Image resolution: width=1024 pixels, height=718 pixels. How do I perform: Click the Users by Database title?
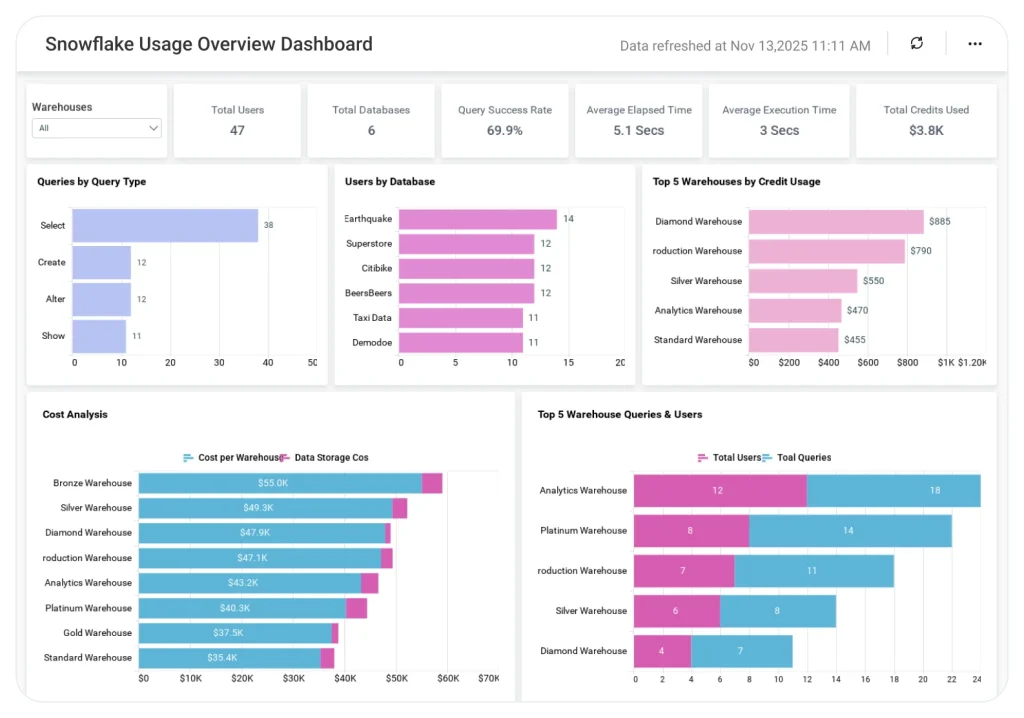390,182
